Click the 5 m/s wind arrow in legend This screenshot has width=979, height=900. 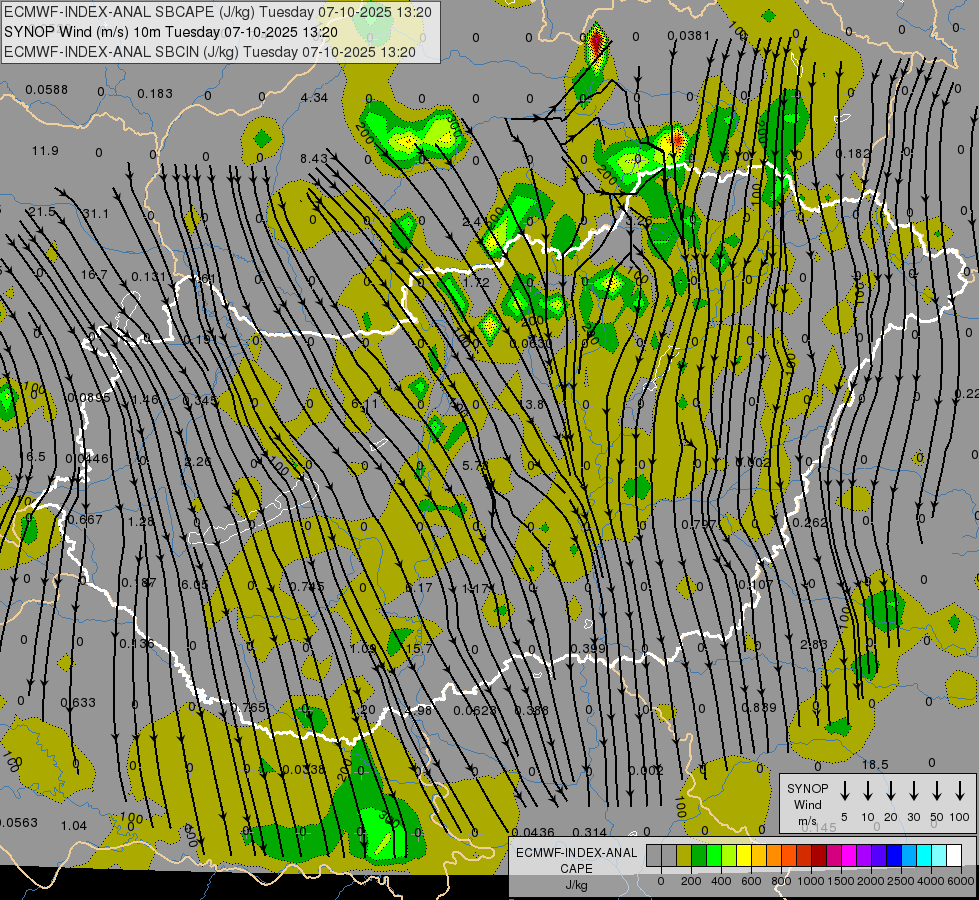point(845,791)
